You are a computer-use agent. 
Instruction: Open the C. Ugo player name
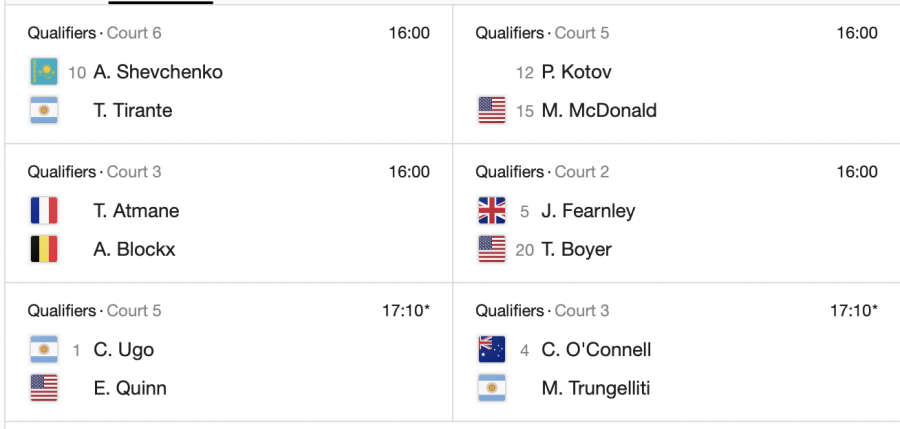[x=123, y=350]
